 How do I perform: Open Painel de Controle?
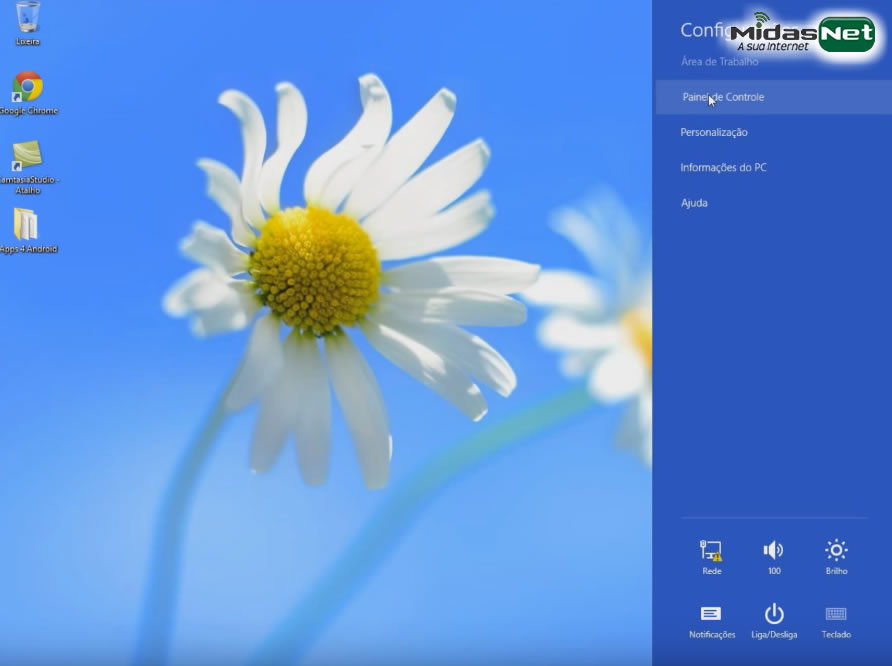723,97
